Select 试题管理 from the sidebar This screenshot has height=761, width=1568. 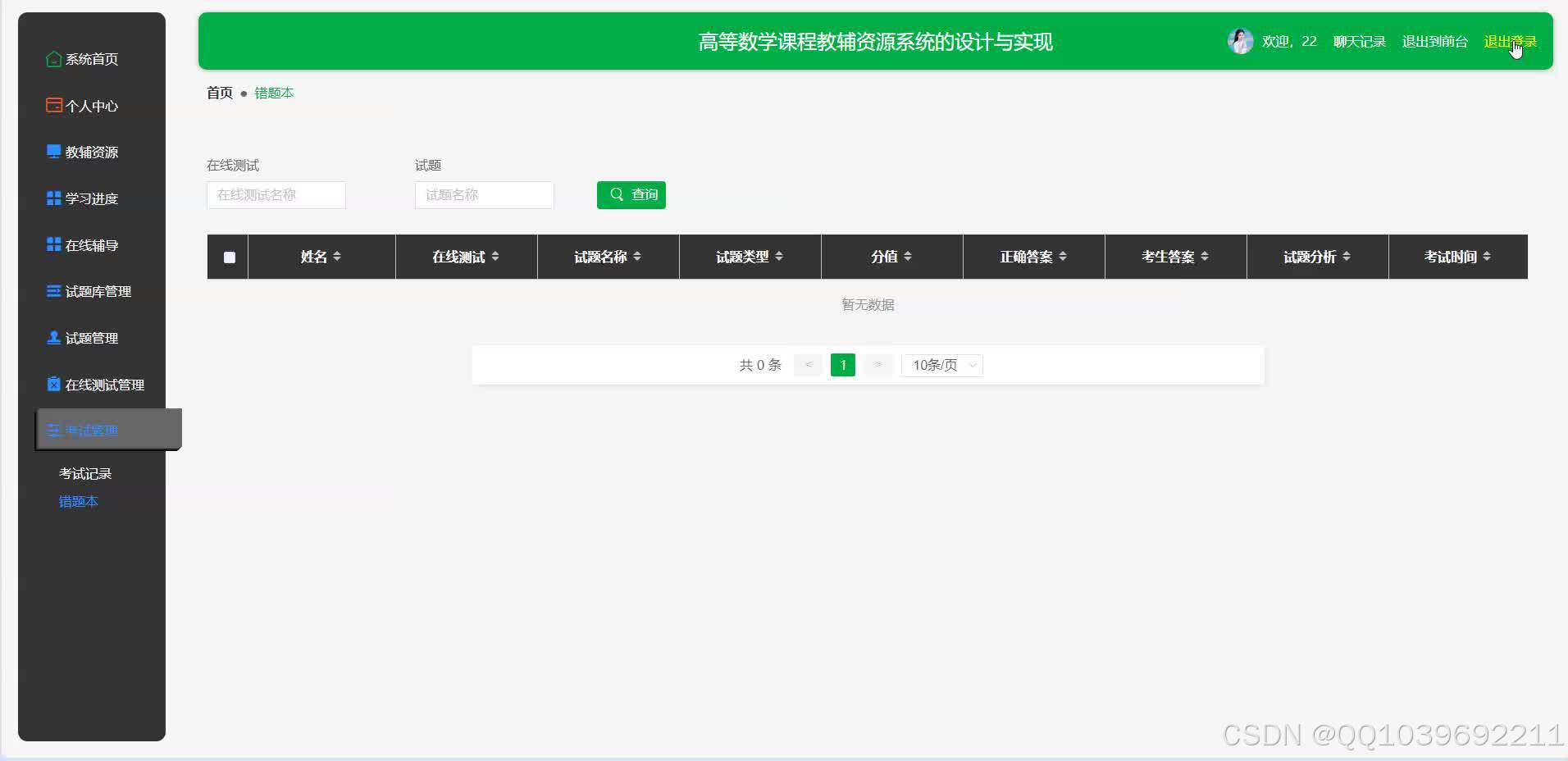90,337
